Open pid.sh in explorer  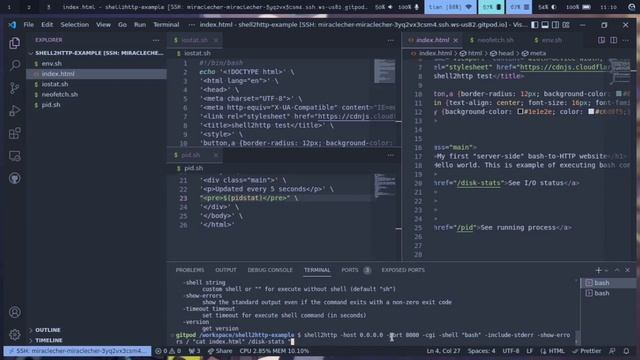[x=51, y=105]
